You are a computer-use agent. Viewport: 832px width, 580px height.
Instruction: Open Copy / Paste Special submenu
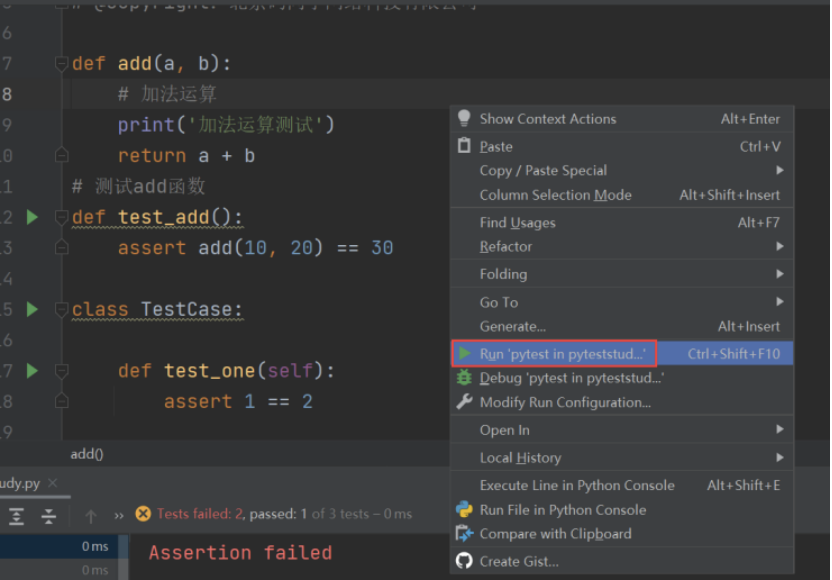[622, 170]
